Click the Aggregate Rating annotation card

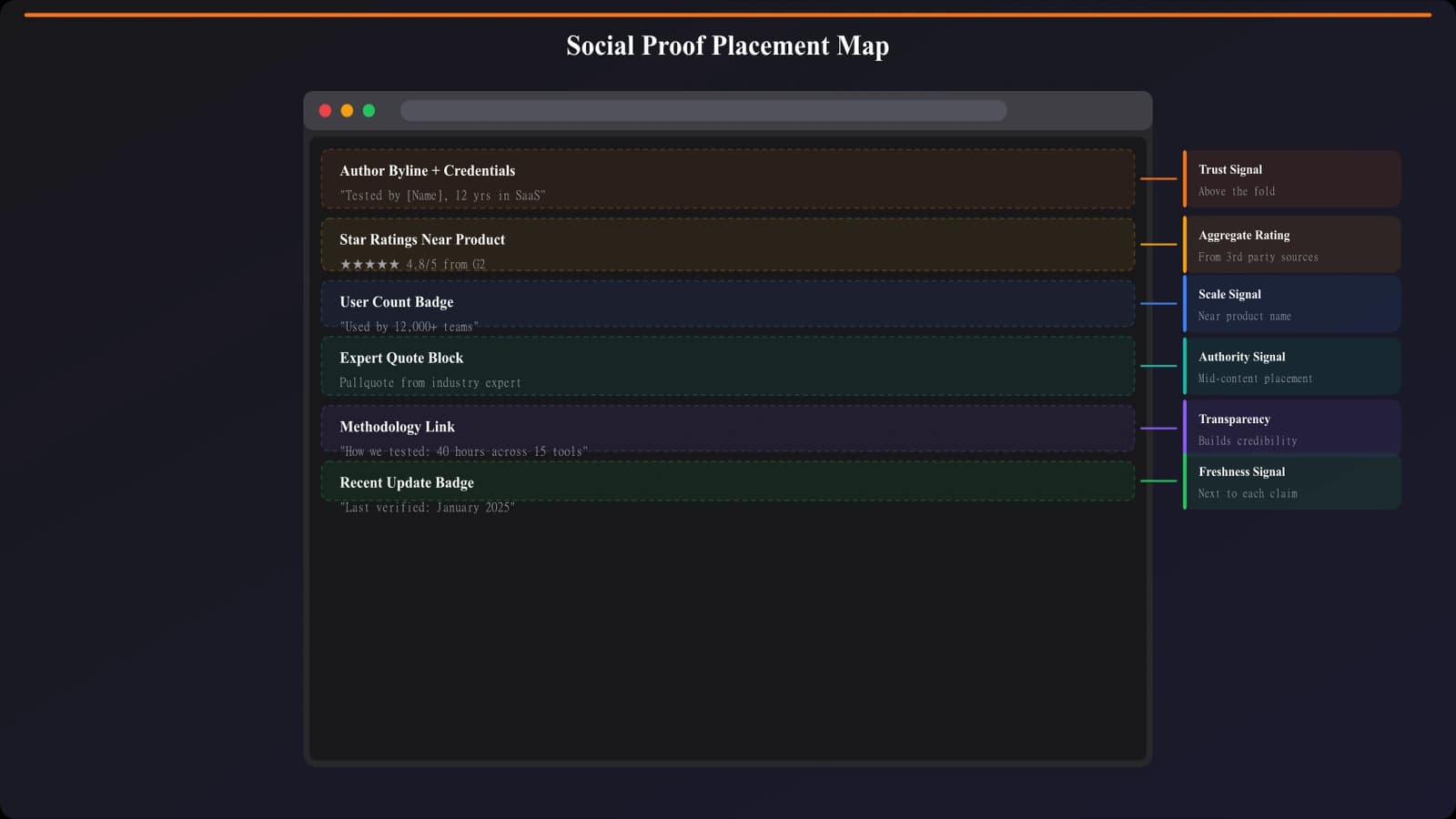pos(1291,244)
